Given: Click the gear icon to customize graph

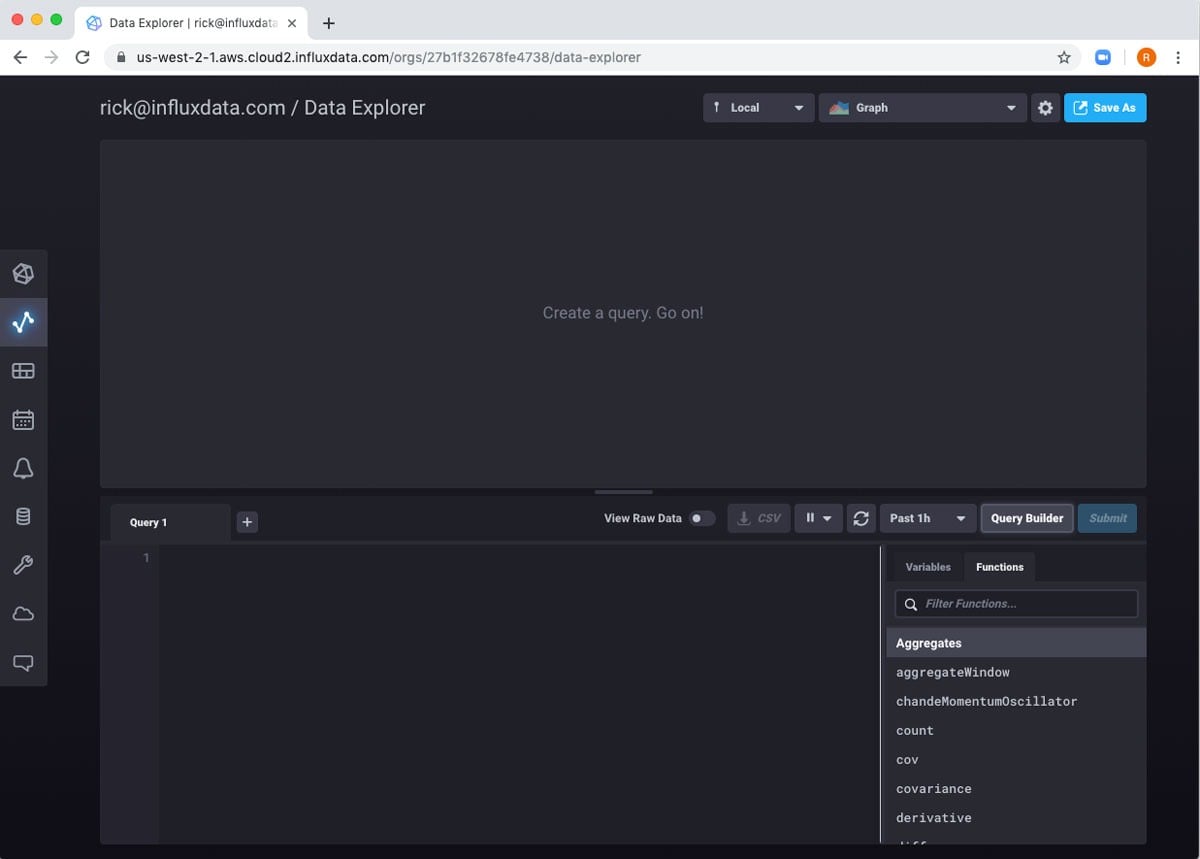Looking at the screenshot, I should point(1045,108).
